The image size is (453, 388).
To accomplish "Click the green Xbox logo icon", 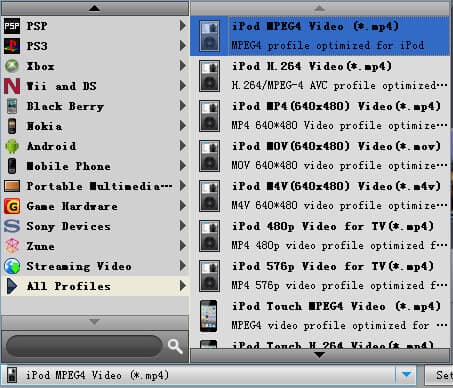I will click(12, 66).
